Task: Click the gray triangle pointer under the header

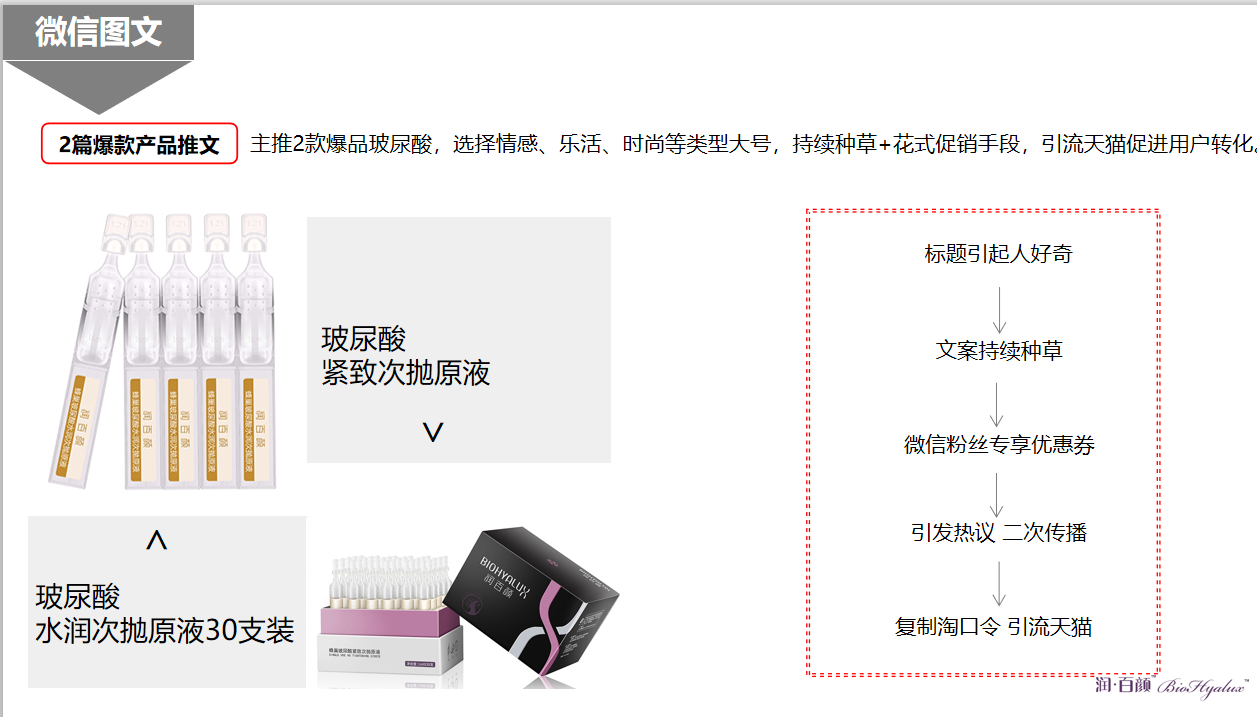Action: pos(98,87)
